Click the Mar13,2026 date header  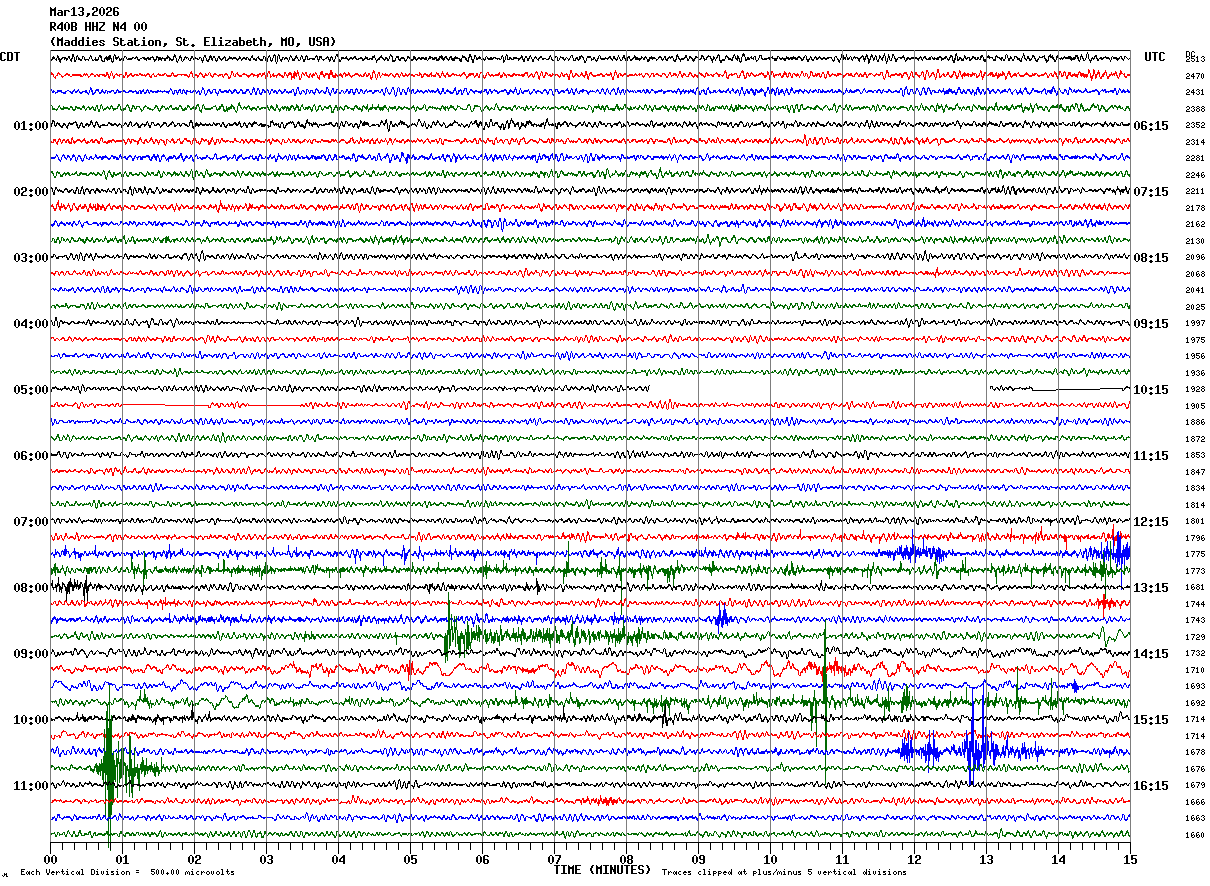84,12
